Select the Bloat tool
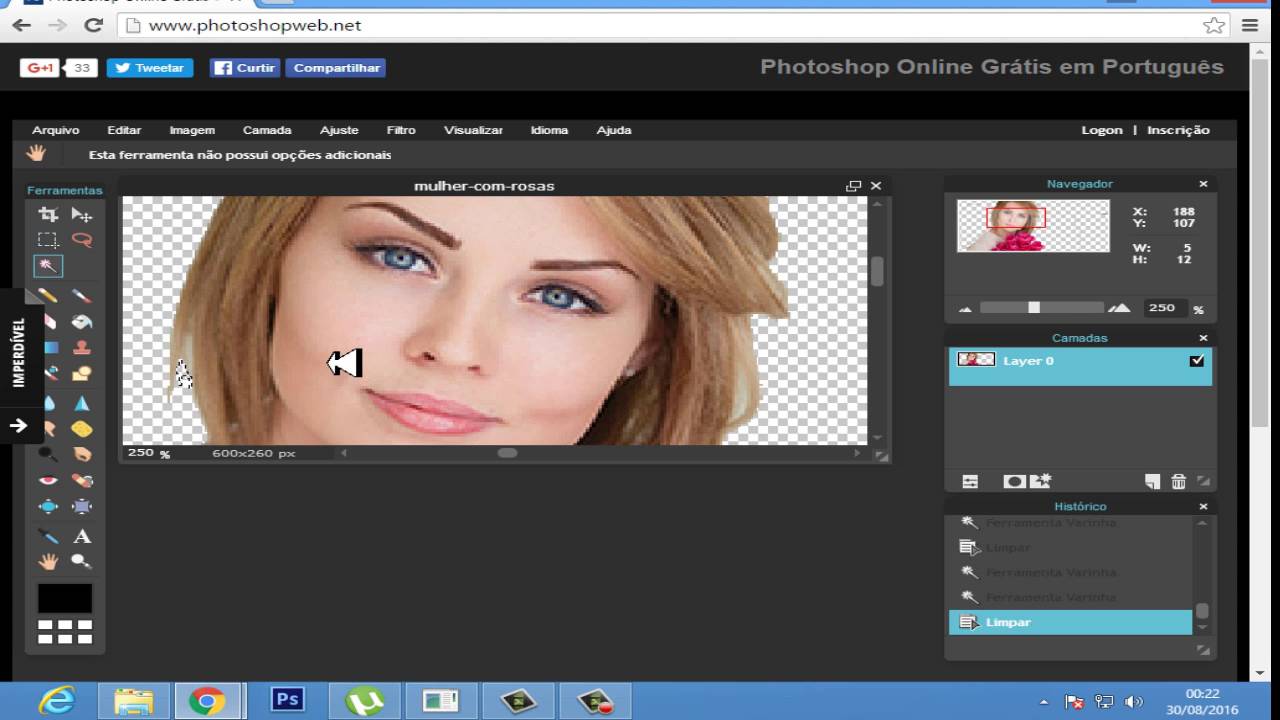The image size is (1280, 720). click(x=48, y=506)
